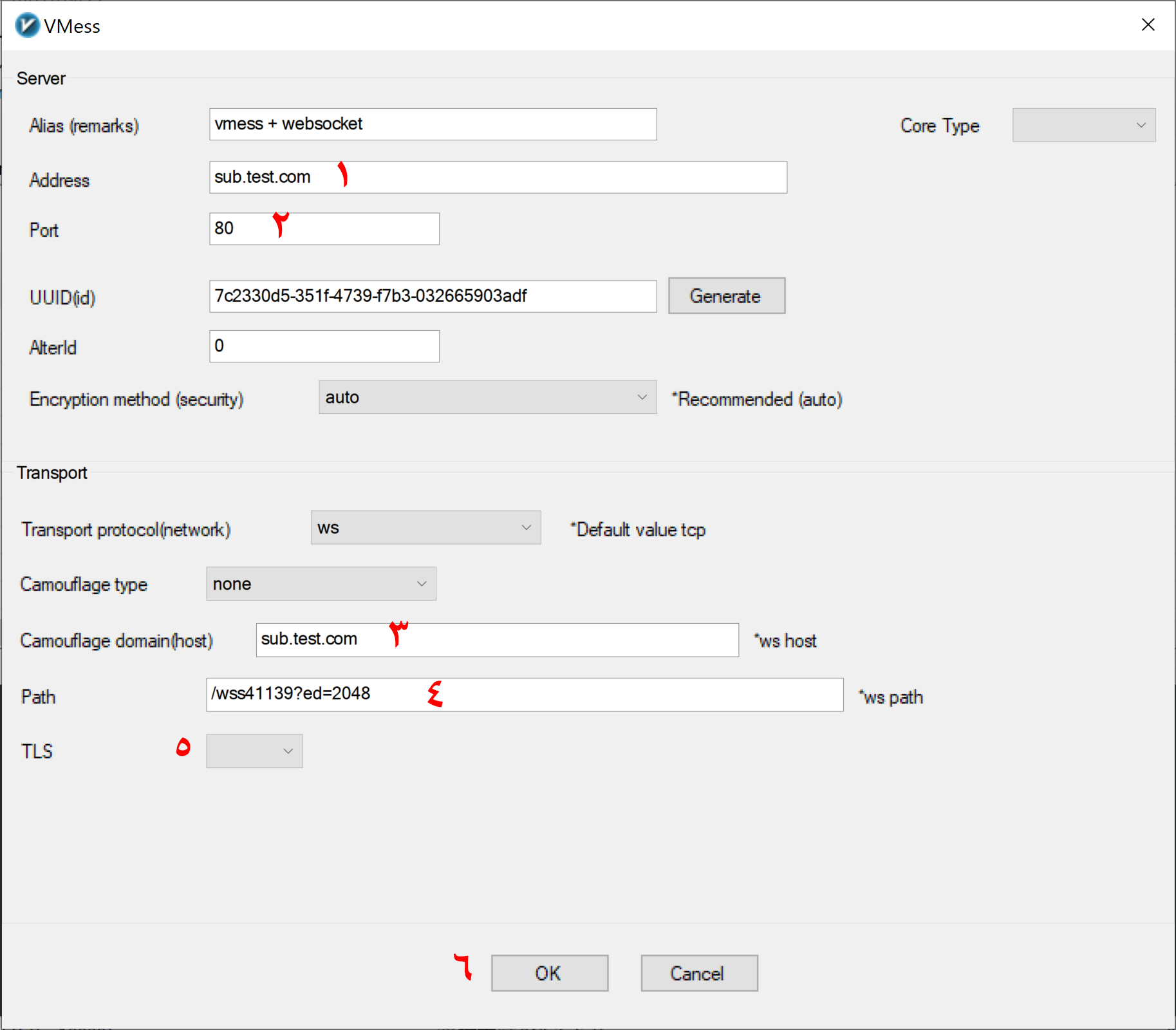
Task: Click the 'Transport' section heading
Action: tap(52, 473)
